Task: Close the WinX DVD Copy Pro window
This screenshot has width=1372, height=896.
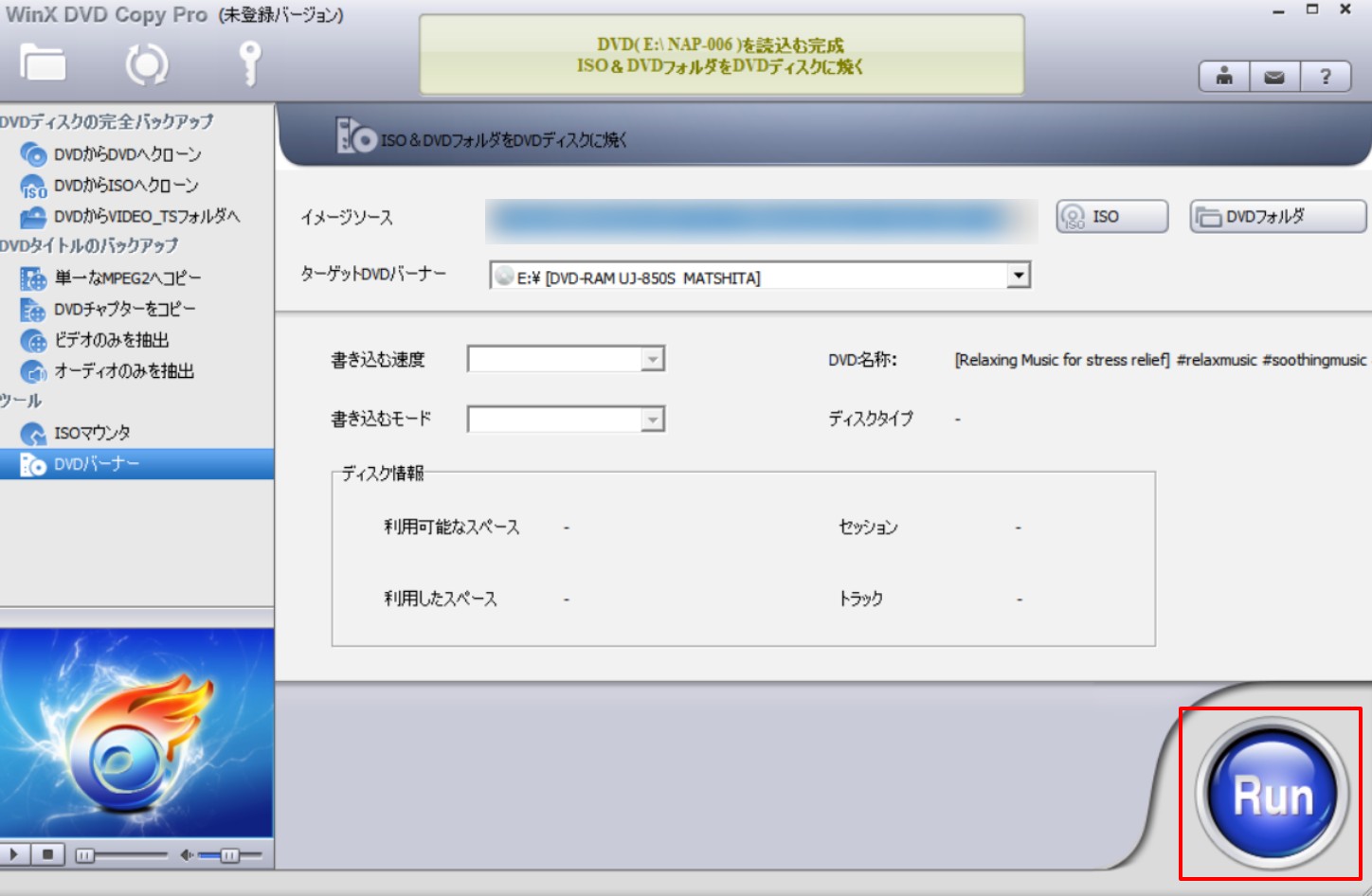Action: tap(1345, 9)
